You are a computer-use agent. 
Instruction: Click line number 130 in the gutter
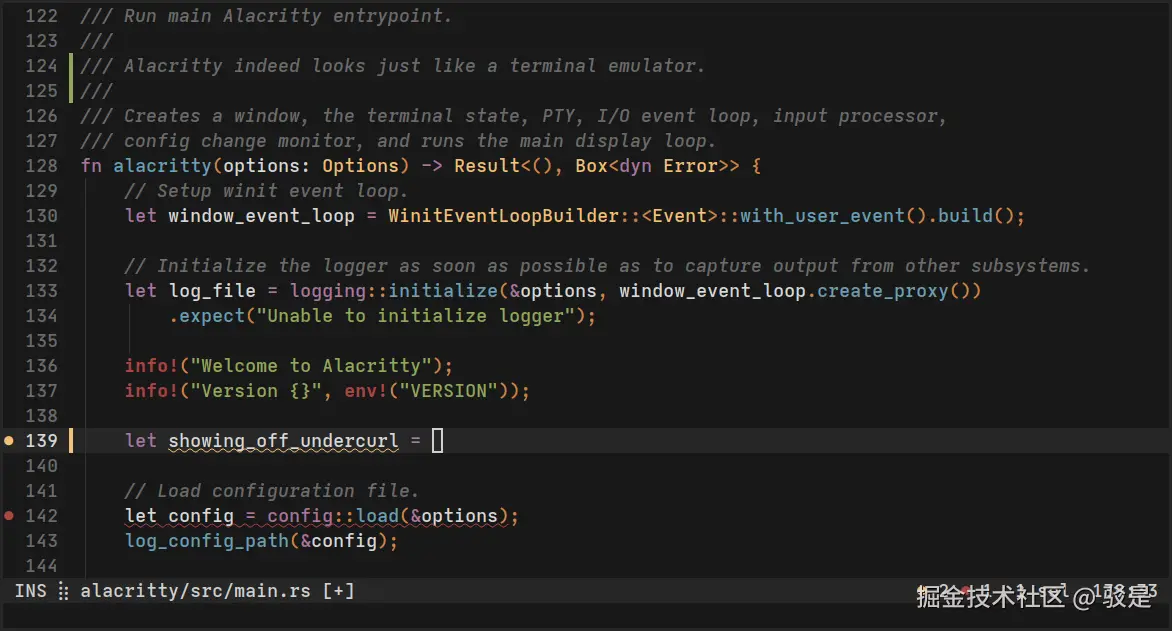coord(41,216)
